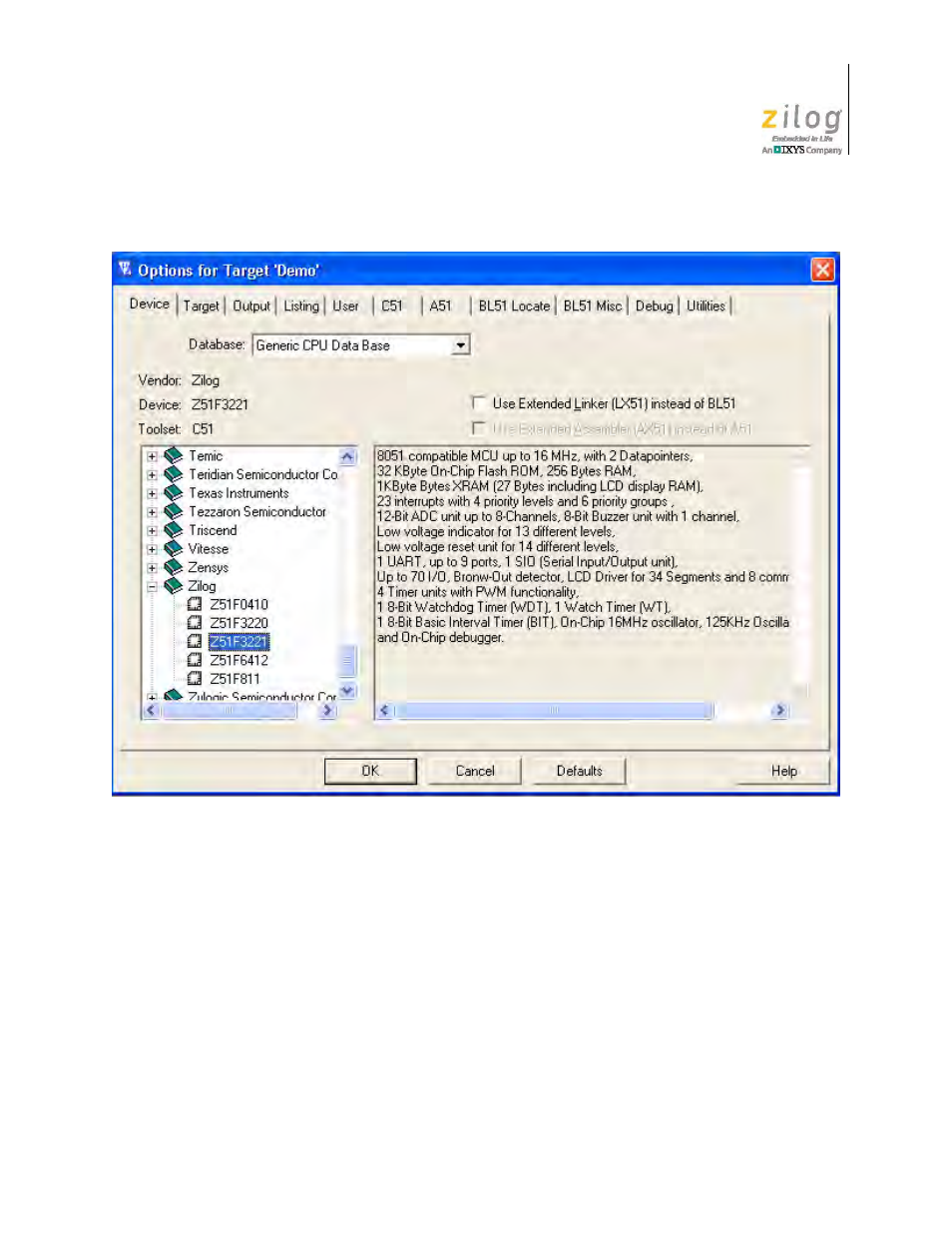The image size is (952, 1233).
Task: Click the Tezzaron Semiconductor book icon
Action: [x=173, y=511]
